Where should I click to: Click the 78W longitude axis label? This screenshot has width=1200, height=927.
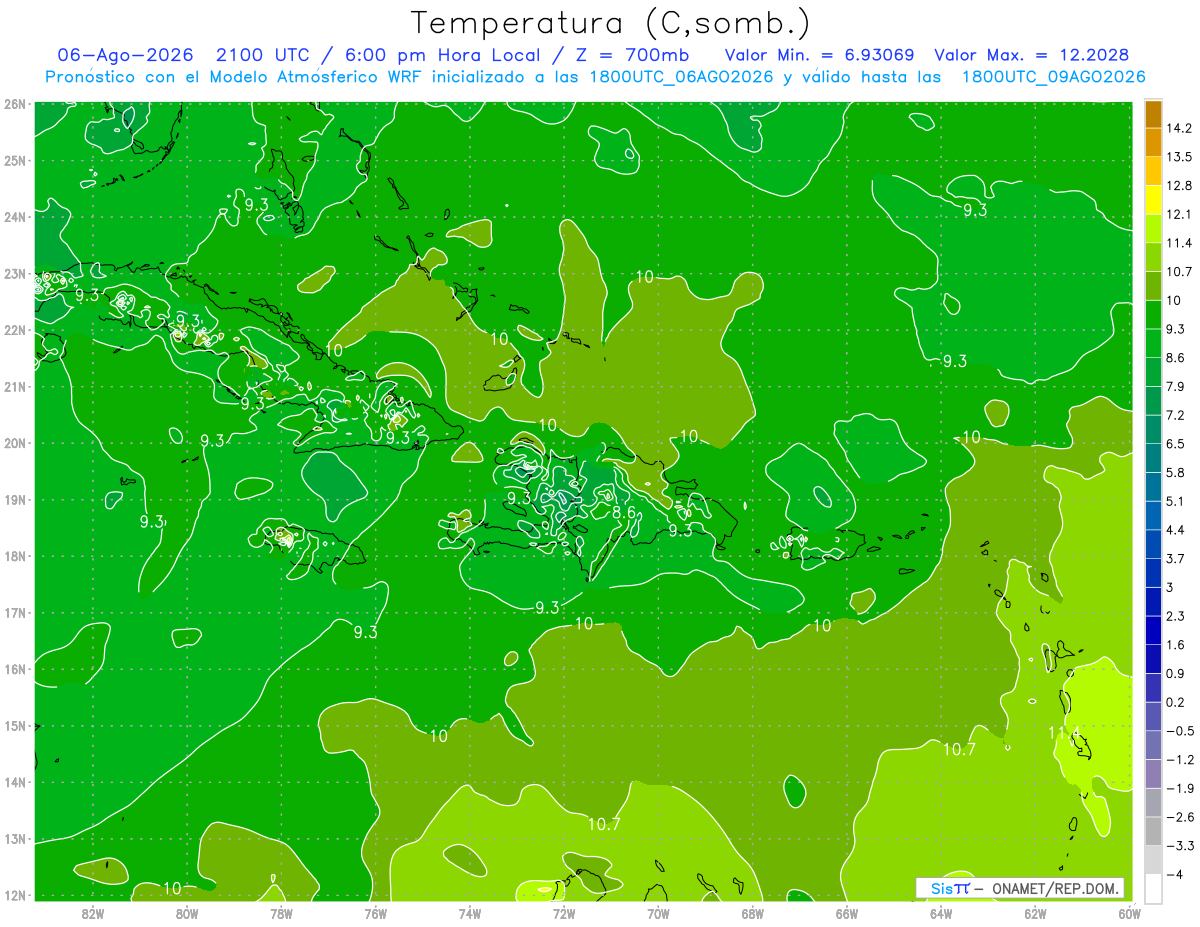pyautogui.click(x=281, y=914)
